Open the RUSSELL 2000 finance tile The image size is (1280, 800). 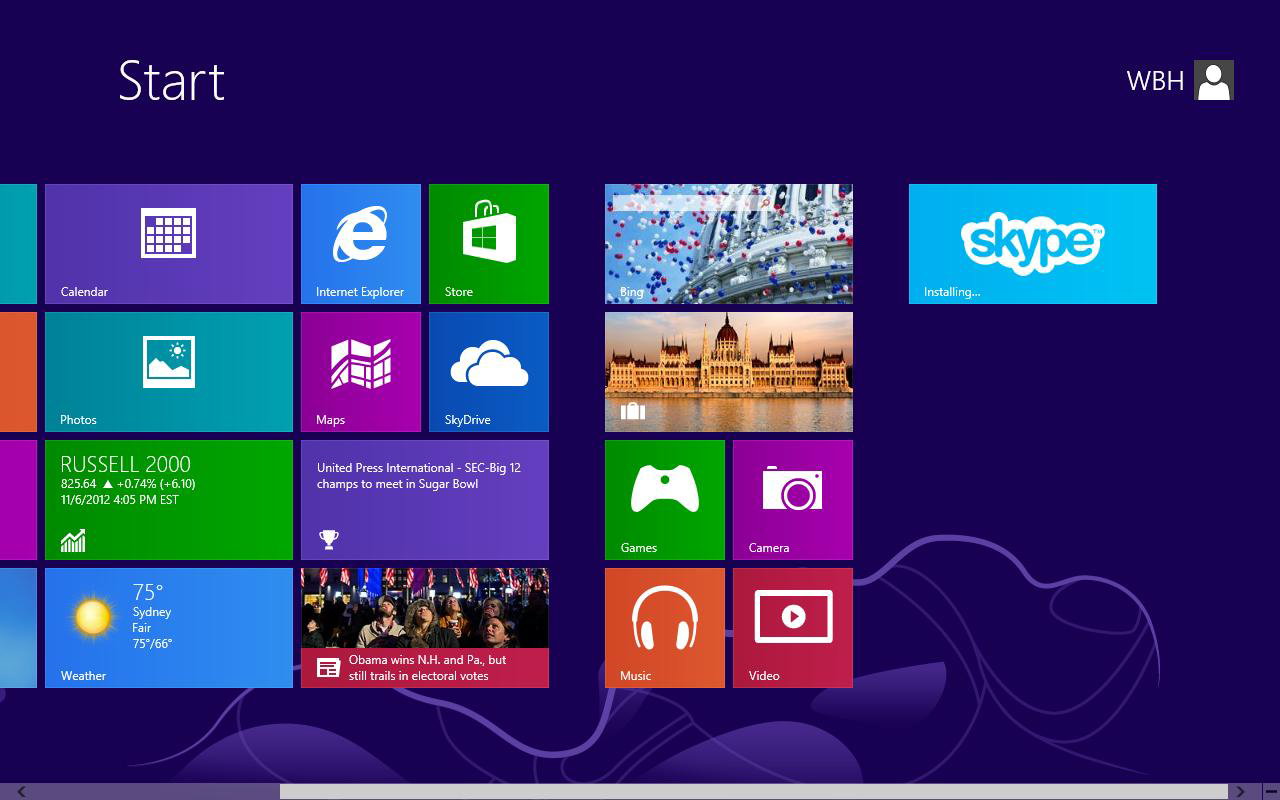click(x=169, y=500)
